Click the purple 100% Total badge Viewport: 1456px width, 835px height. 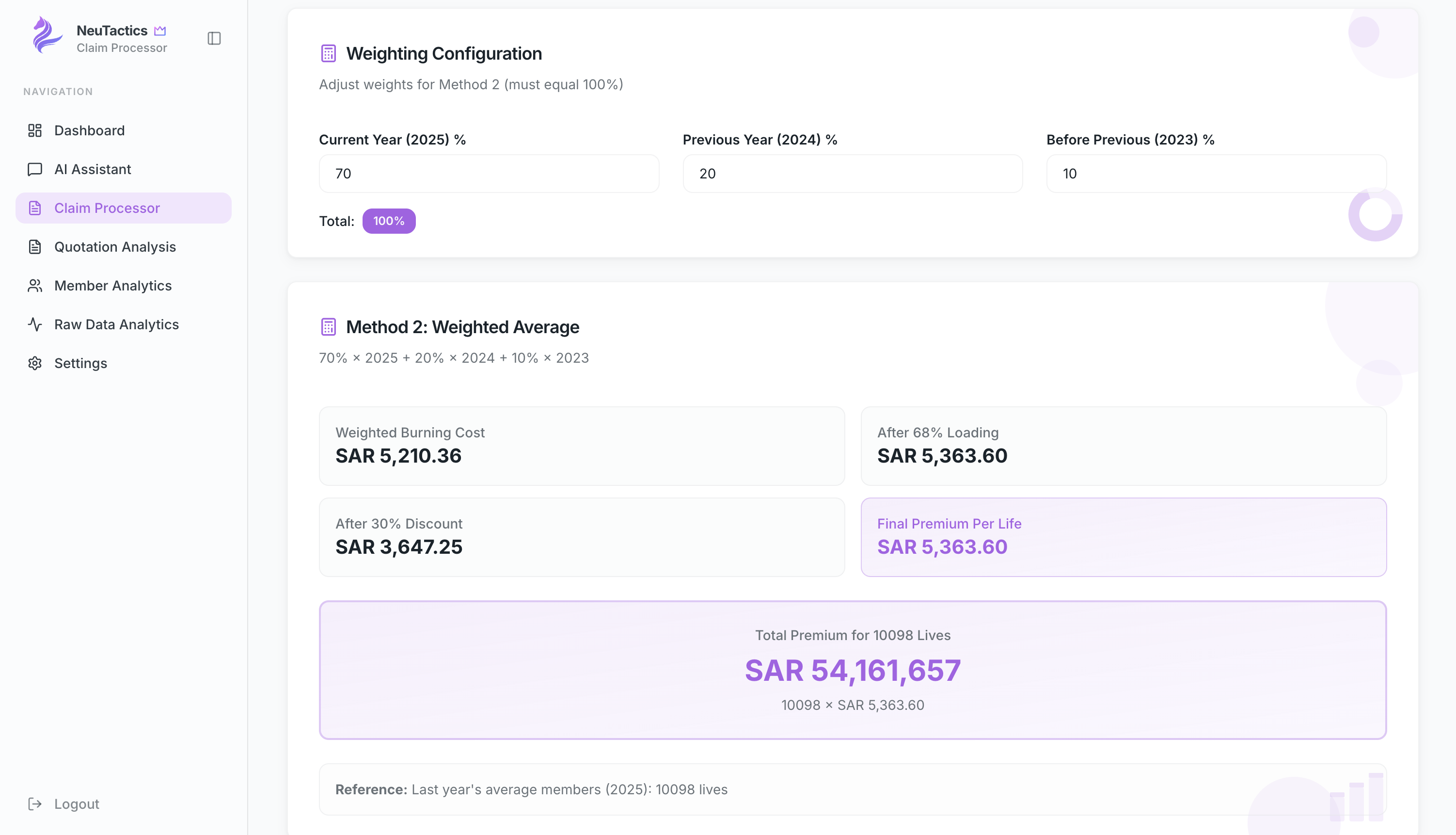[x=389, y=221]
